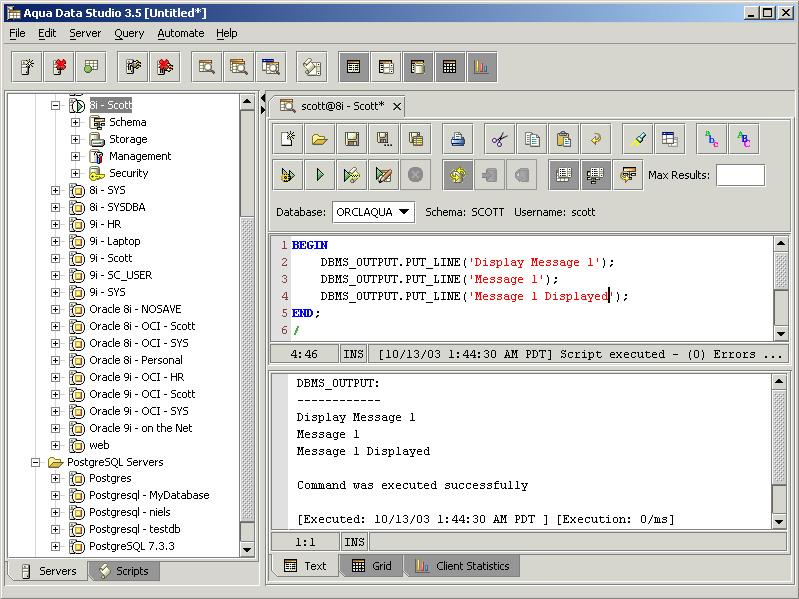Click the highlighter icon

[638, 139]
